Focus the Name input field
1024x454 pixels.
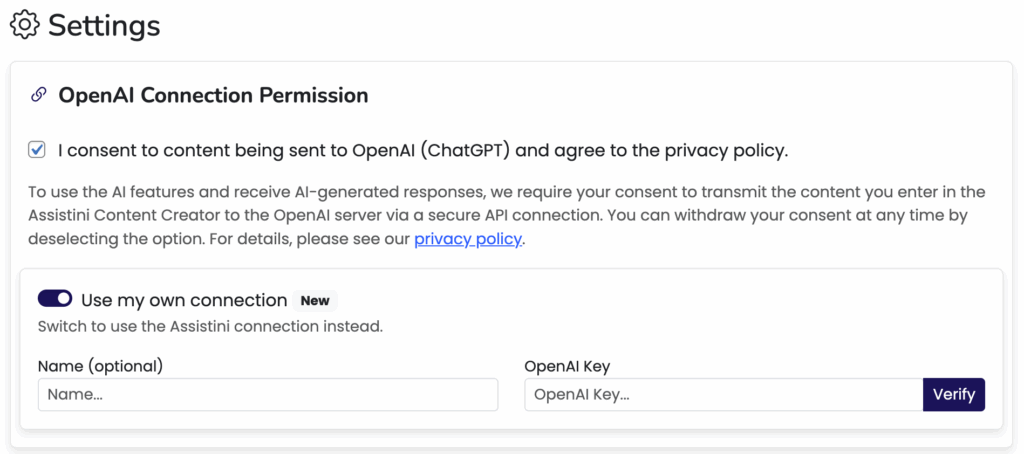tap(267, 394)
